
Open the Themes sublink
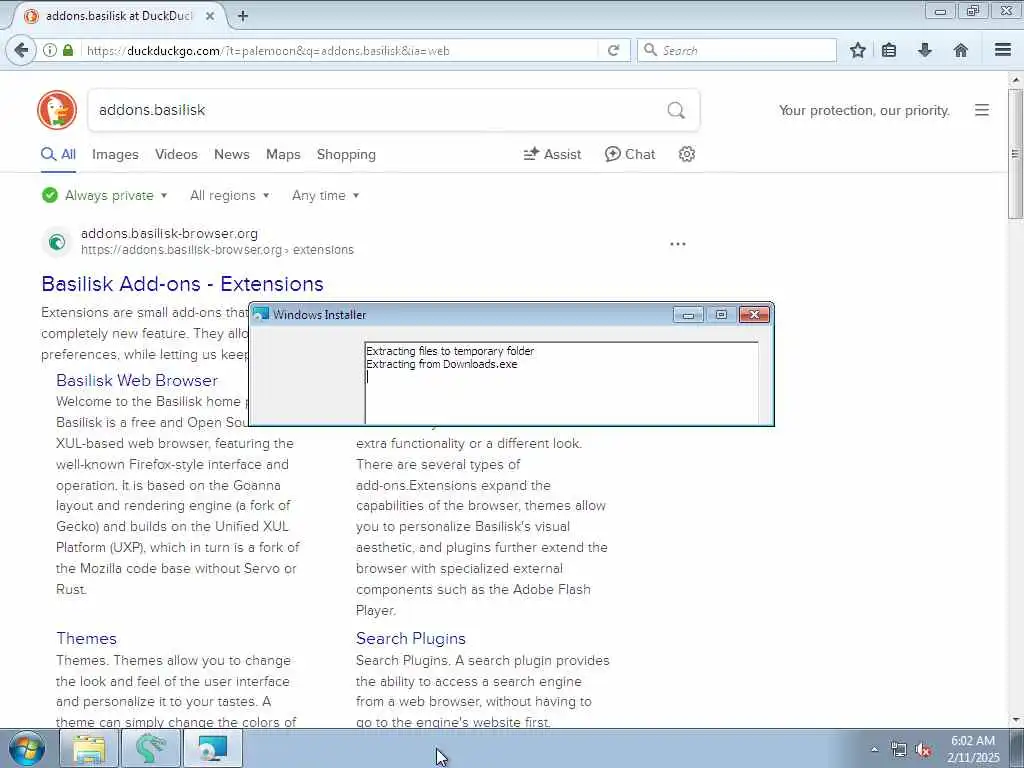coord(86,639)
